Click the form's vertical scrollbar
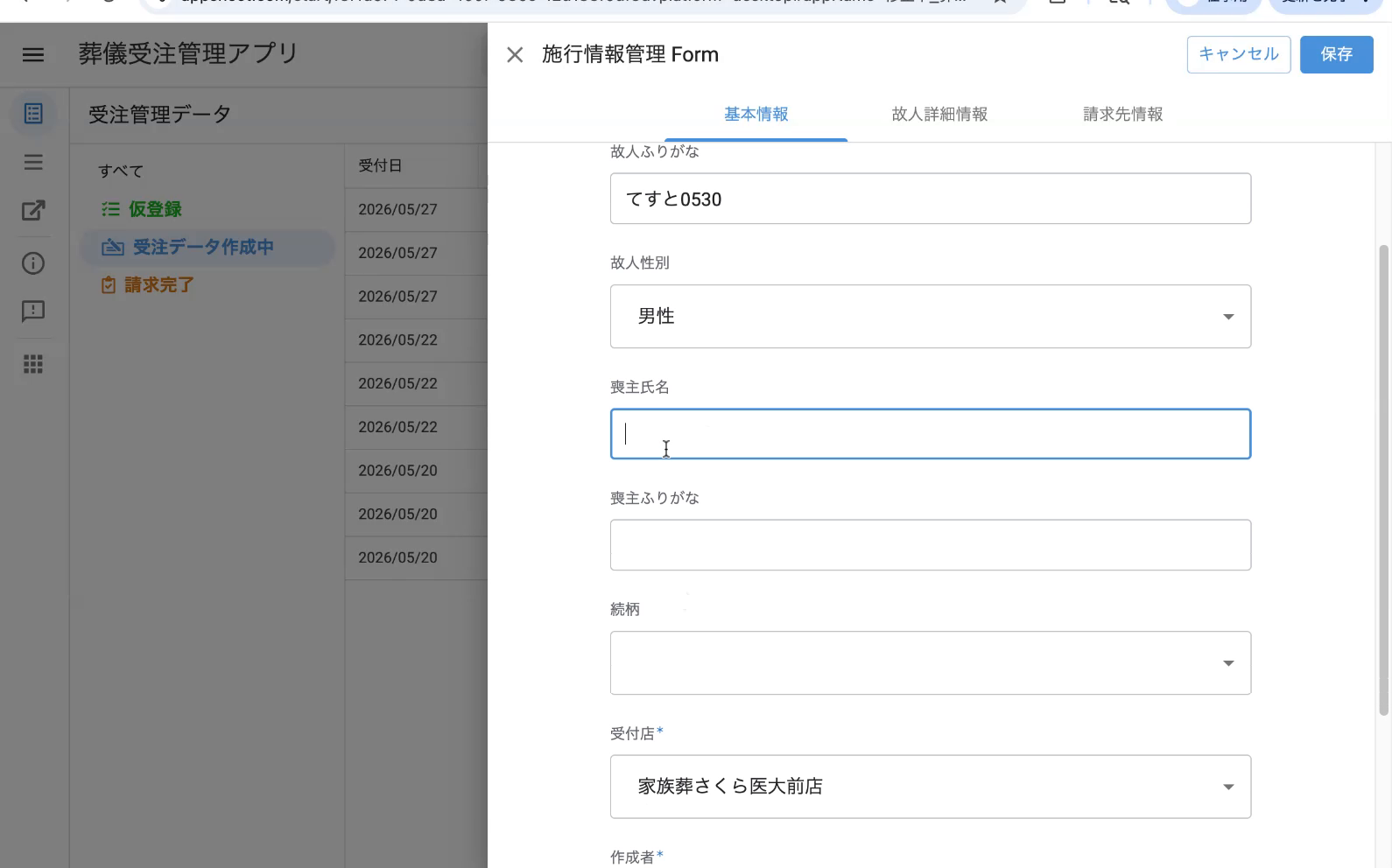1392x868 pixels. coord(1383,479)
